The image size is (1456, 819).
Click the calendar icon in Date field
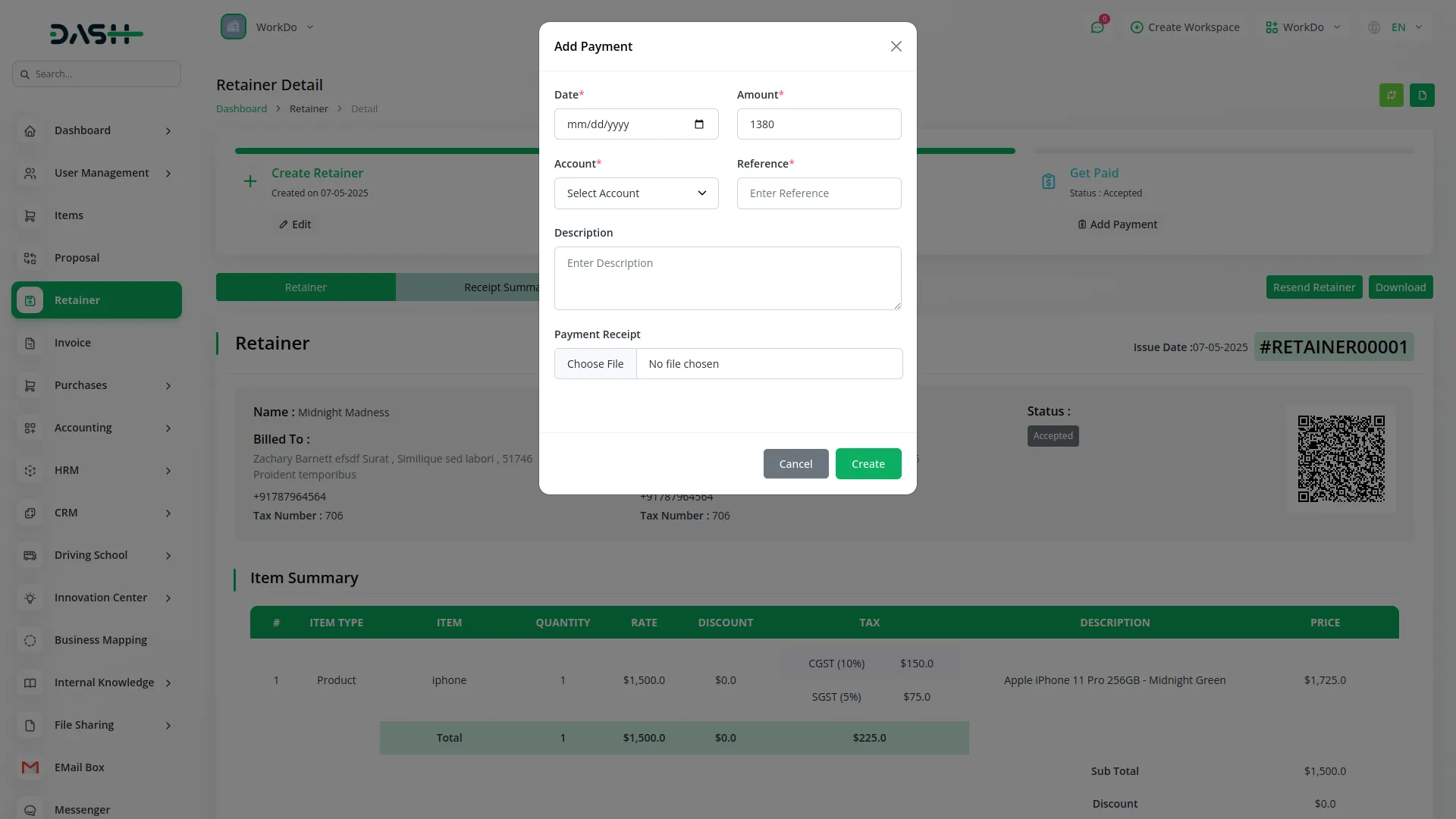coord(698,124)
